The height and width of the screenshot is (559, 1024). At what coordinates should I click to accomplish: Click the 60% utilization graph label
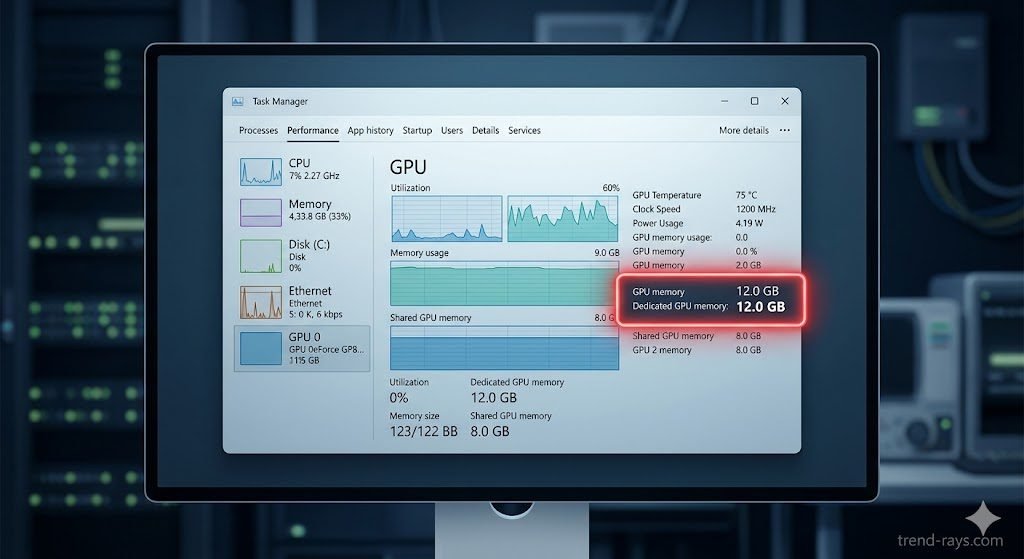[x=611, y=188]
